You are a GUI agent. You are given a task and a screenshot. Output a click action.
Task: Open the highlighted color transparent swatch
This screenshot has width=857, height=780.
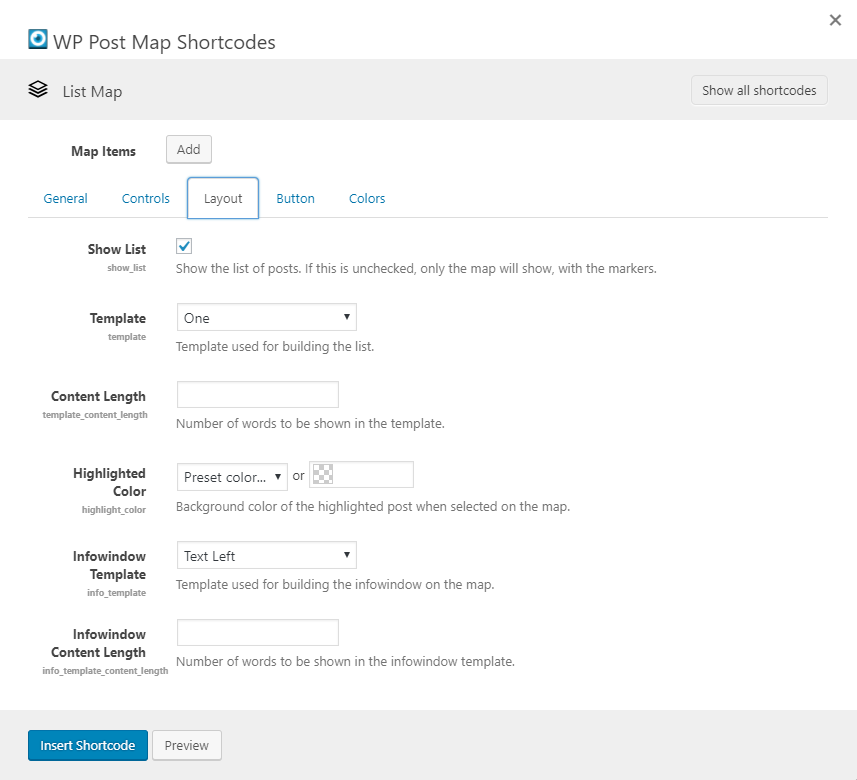pyautogui.click(x=322, y=474)
